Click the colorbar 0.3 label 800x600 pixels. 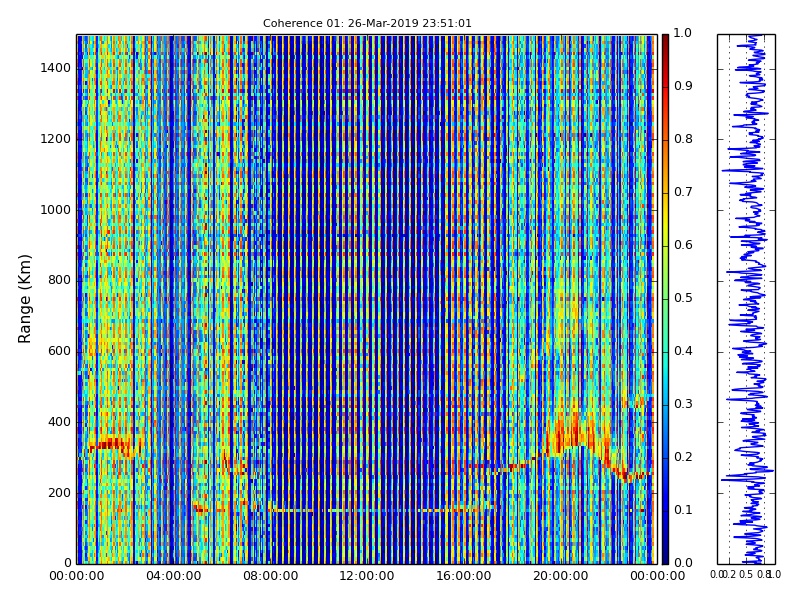coord(683,404)
